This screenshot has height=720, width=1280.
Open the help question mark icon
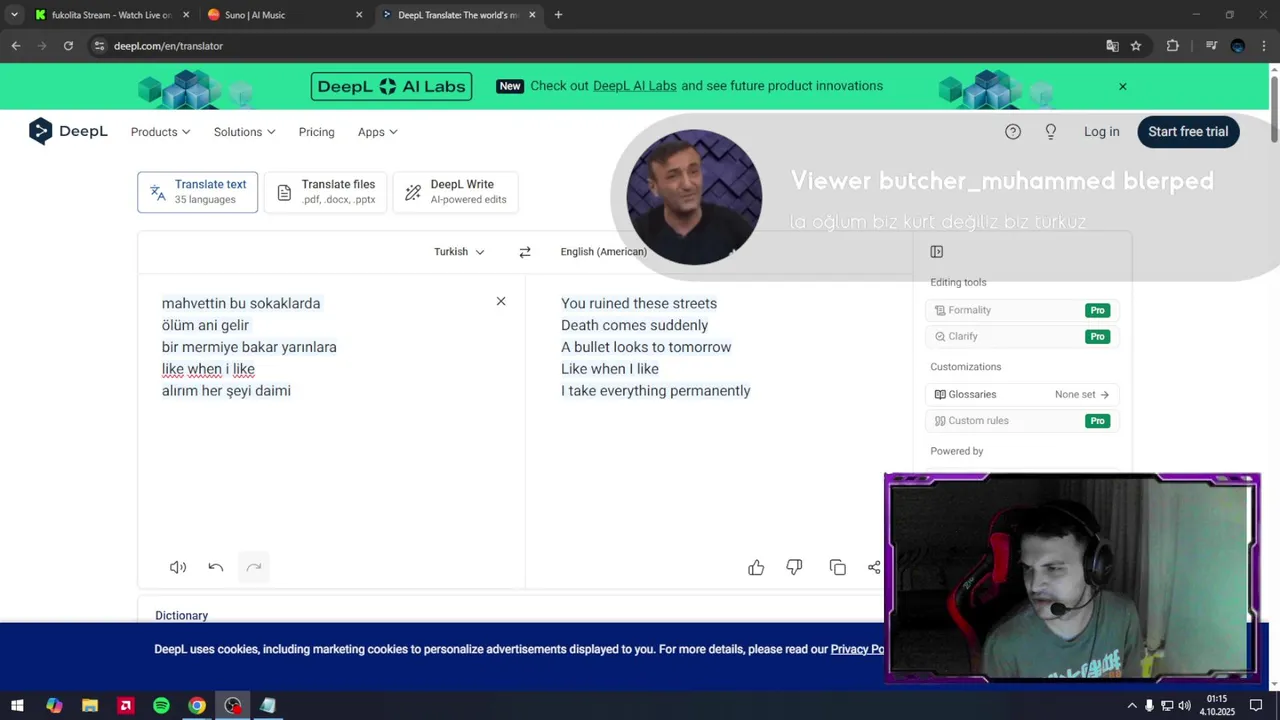tap(1013, 132)
